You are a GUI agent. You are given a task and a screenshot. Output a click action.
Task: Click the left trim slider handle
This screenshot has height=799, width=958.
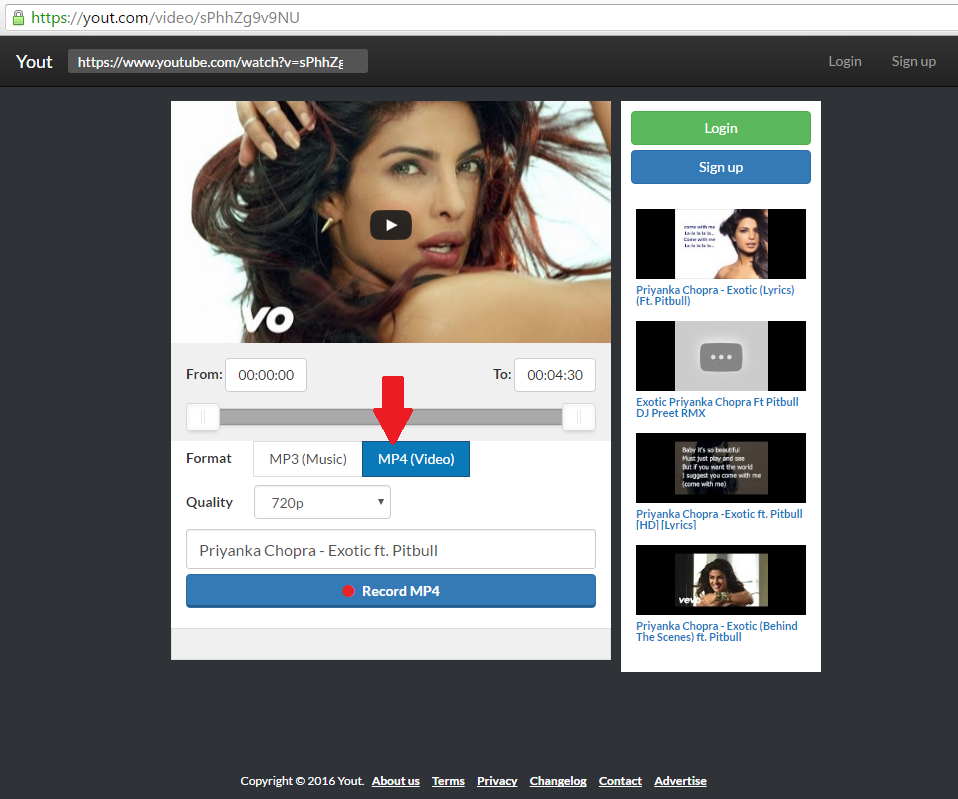[203, 417]
